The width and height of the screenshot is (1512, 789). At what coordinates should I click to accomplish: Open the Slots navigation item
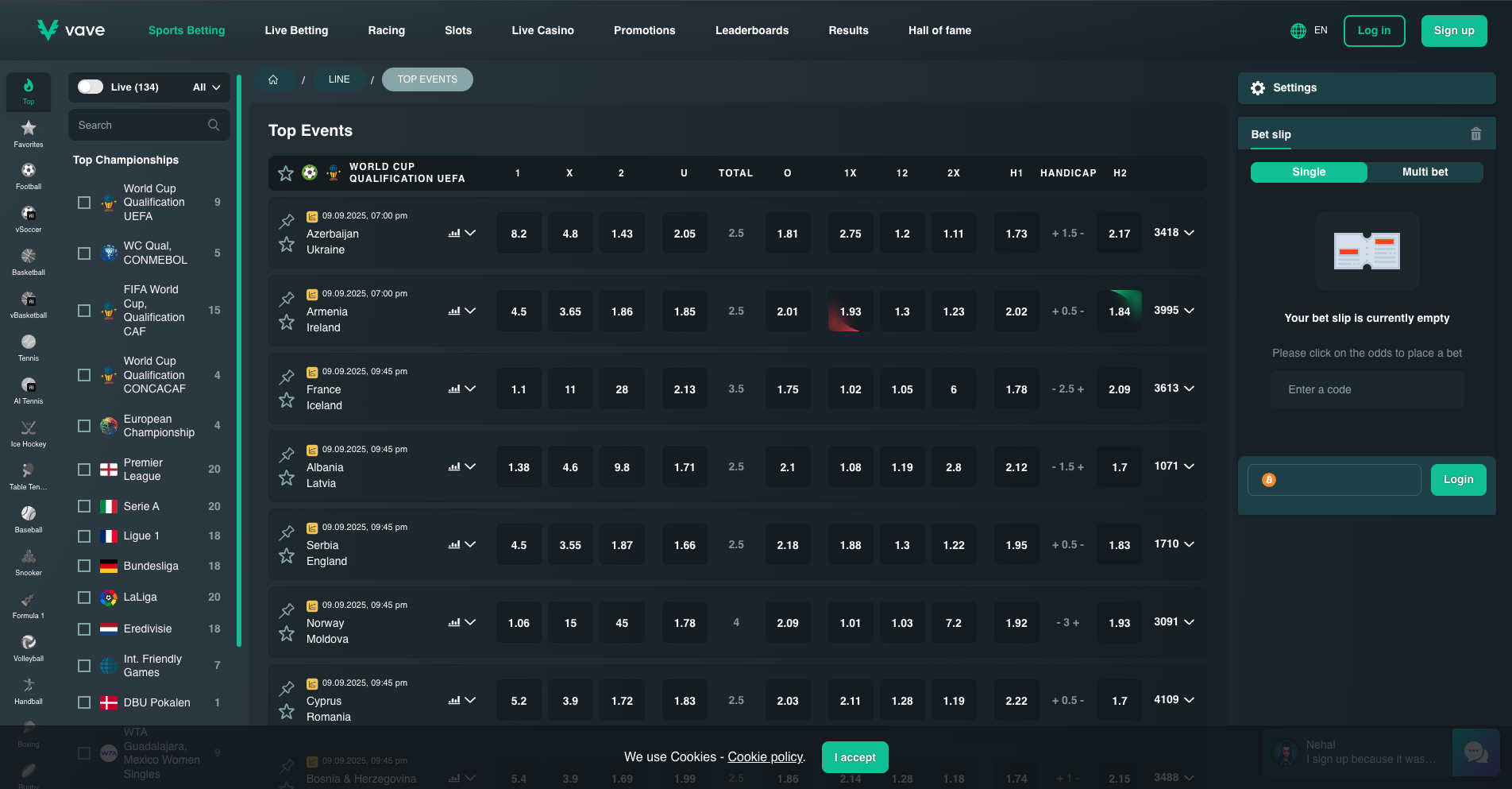point(458,30)
